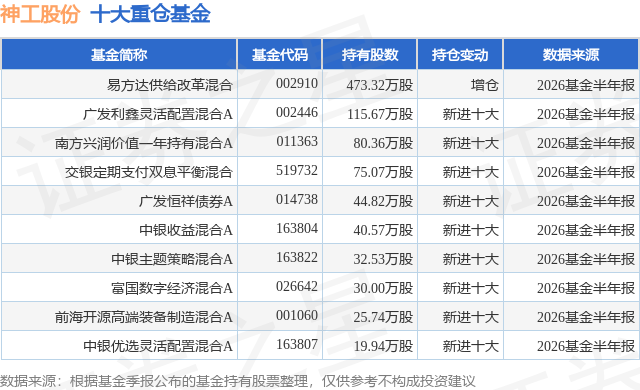This screenshot has width=640, height=390.
Task: Select fund code 163807
Action: point(297,344)
